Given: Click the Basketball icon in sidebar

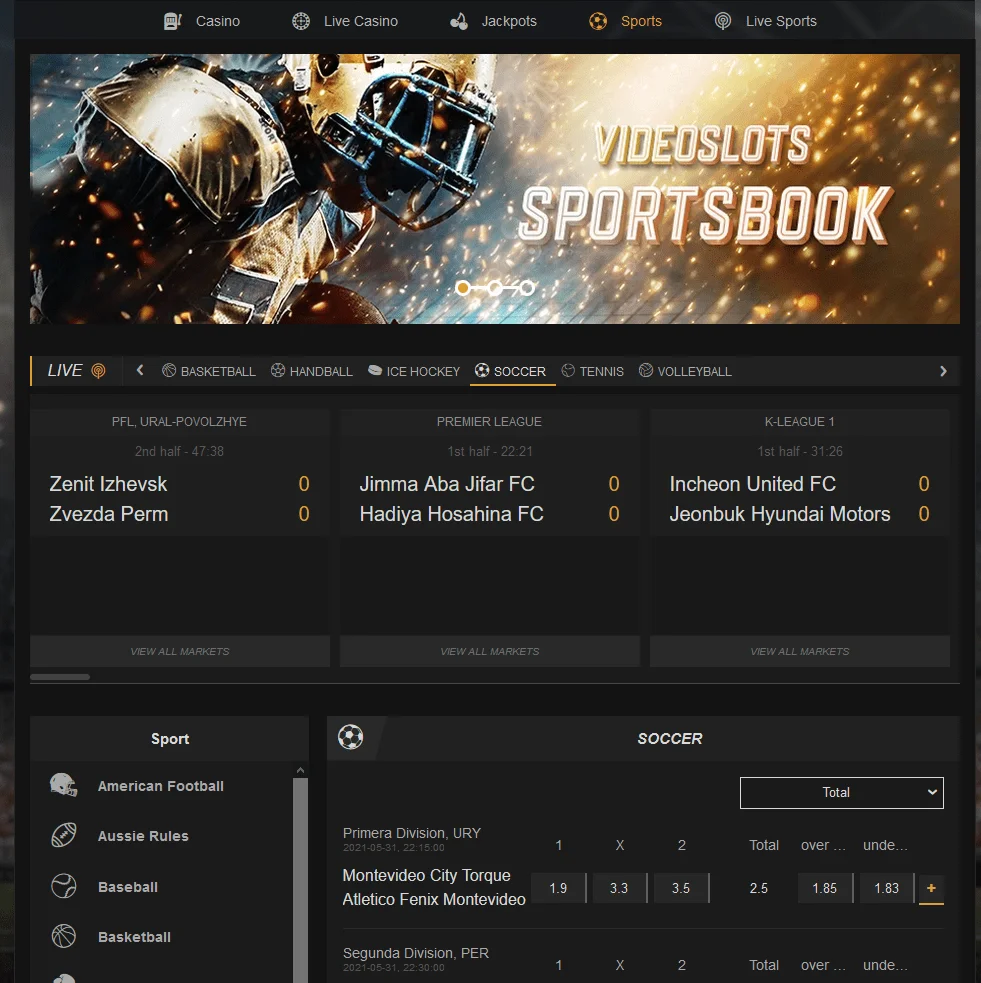Looking at the screenshot, I should coord(63,936).
